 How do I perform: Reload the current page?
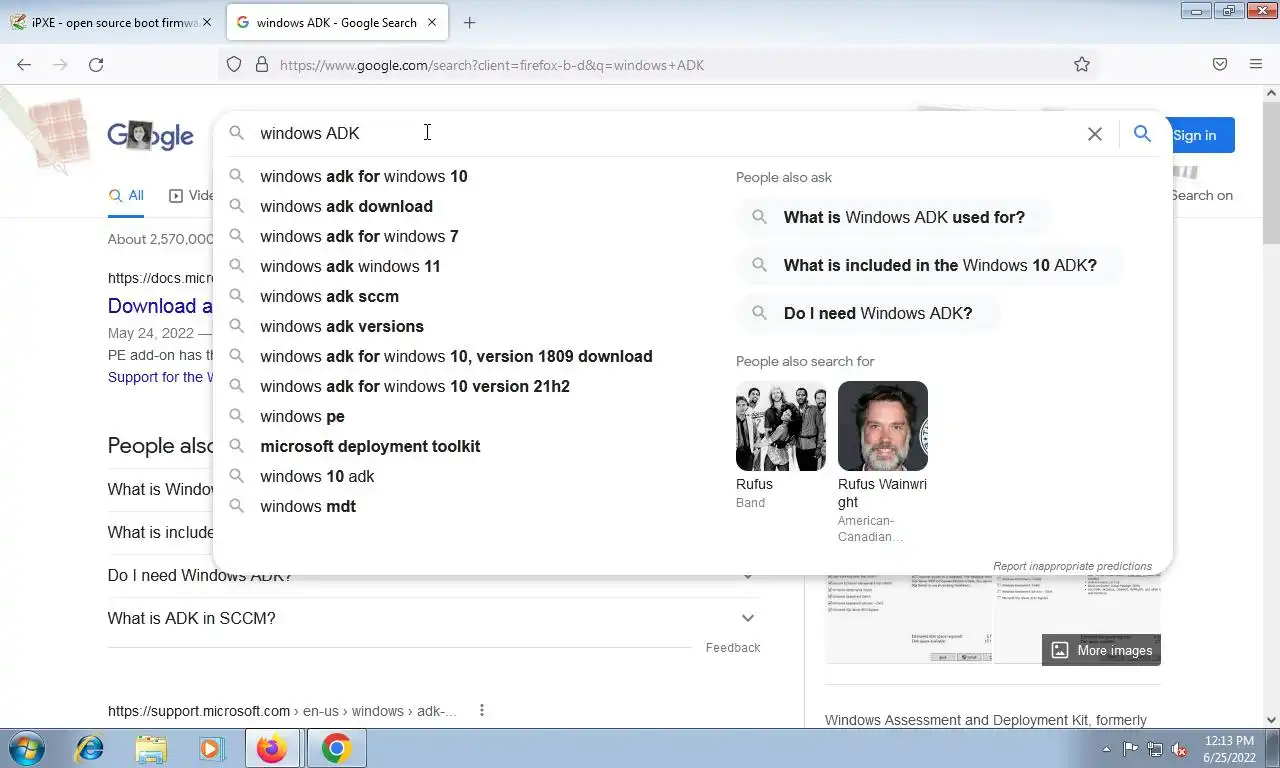(96, 65)
